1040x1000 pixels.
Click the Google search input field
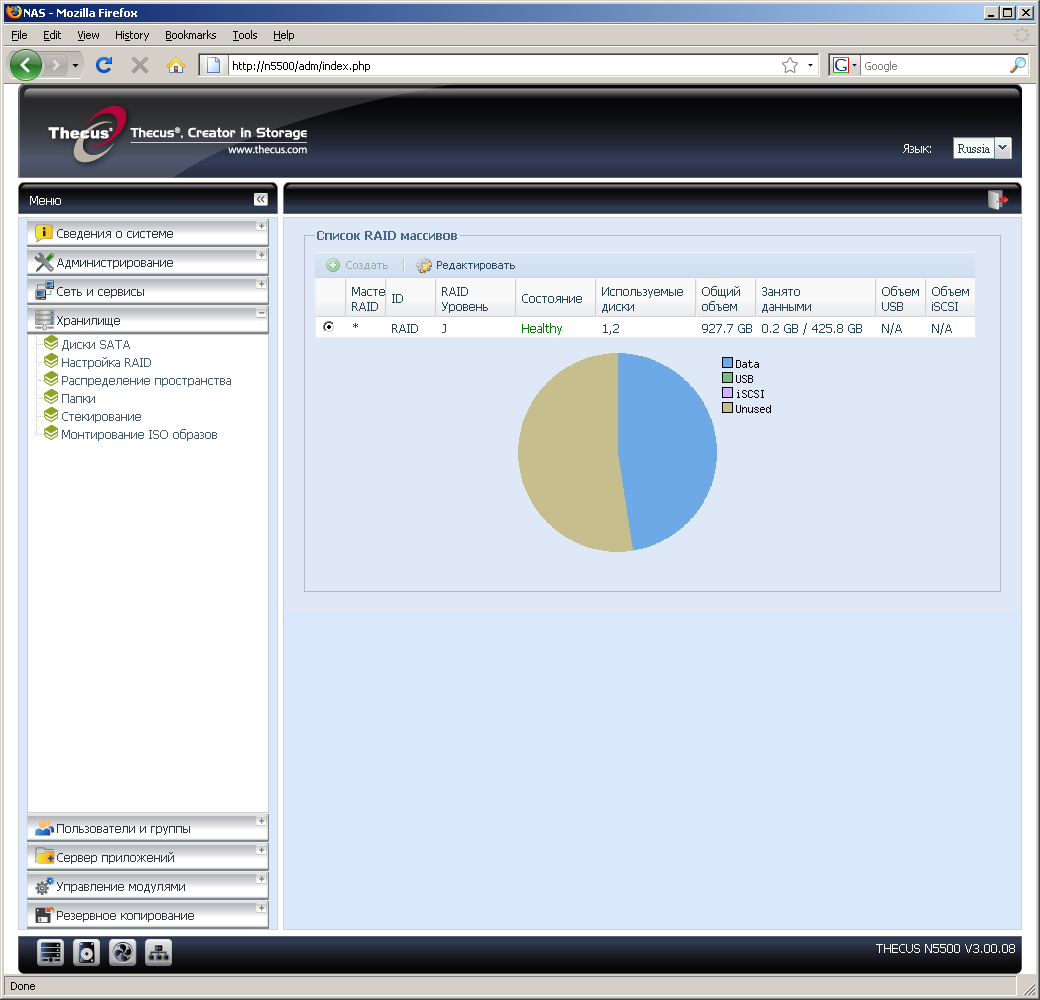[x=935, y=66]
